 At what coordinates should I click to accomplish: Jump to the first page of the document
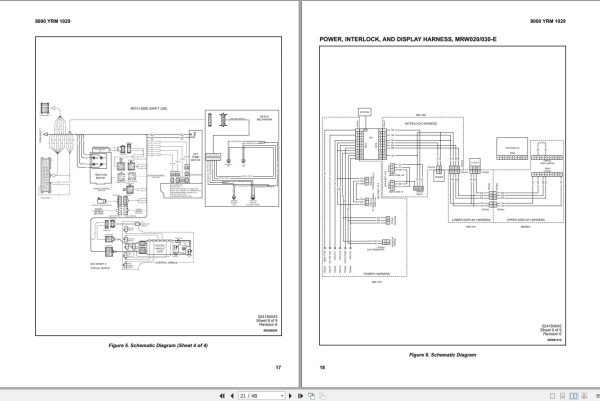click(222, 396)
